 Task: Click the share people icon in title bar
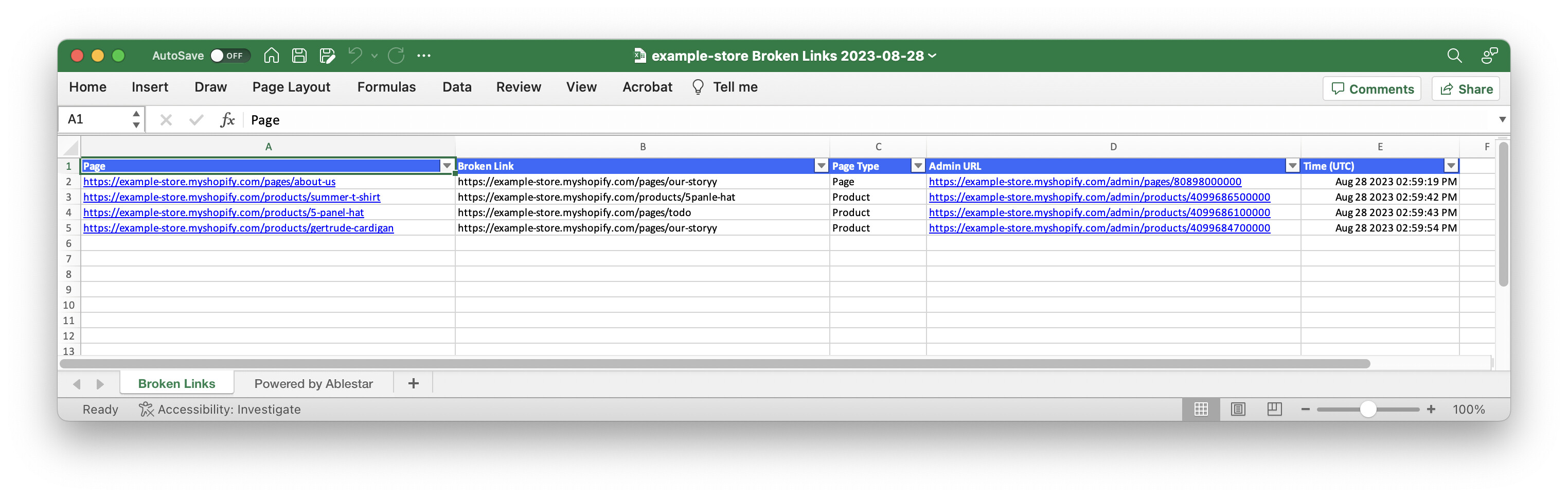point(1489,56)
